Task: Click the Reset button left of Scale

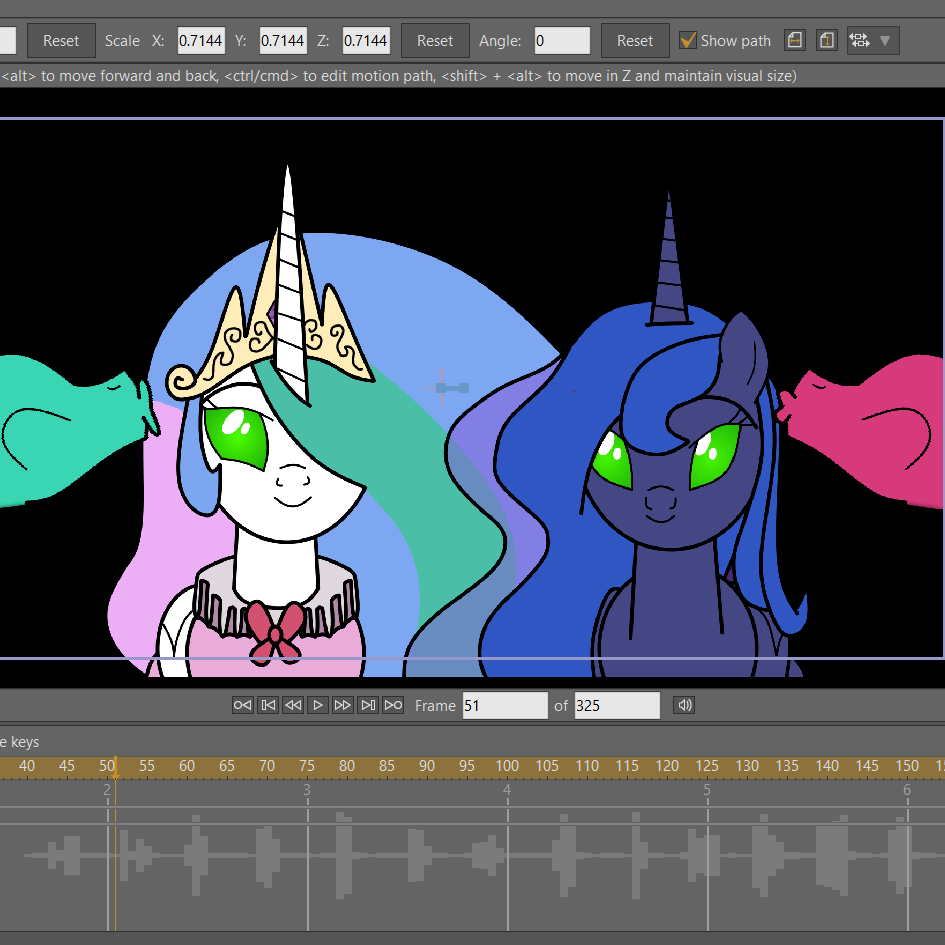Action: [x=61, y=40]
